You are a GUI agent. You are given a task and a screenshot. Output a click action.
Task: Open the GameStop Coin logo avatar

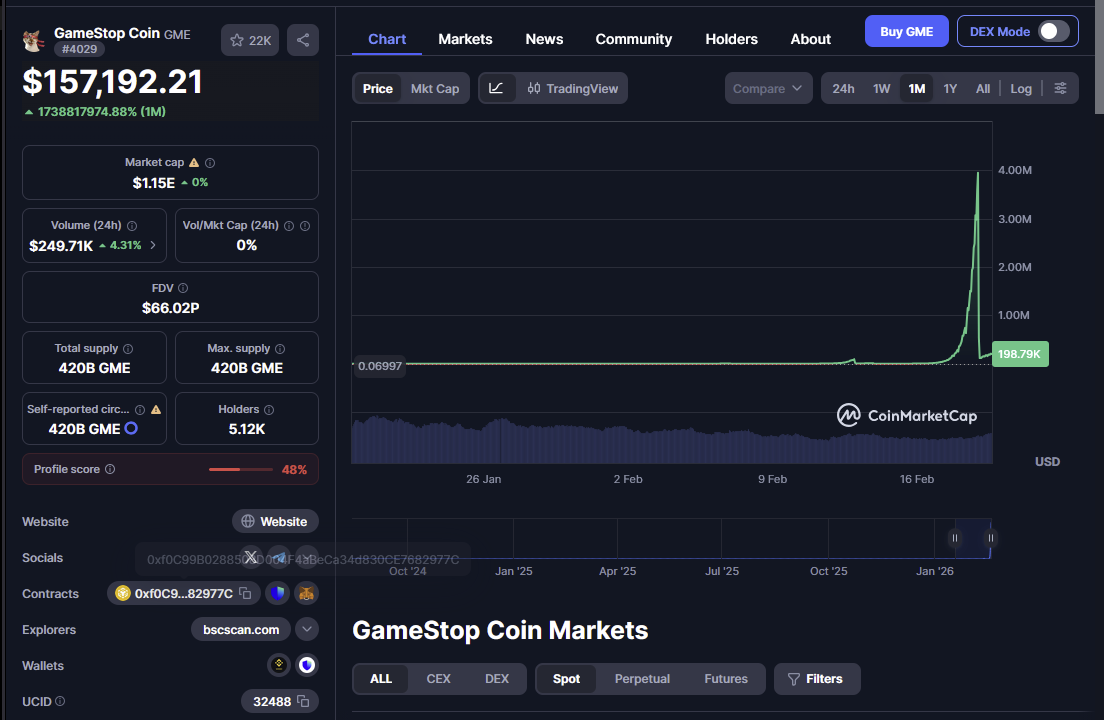(33, 41)
